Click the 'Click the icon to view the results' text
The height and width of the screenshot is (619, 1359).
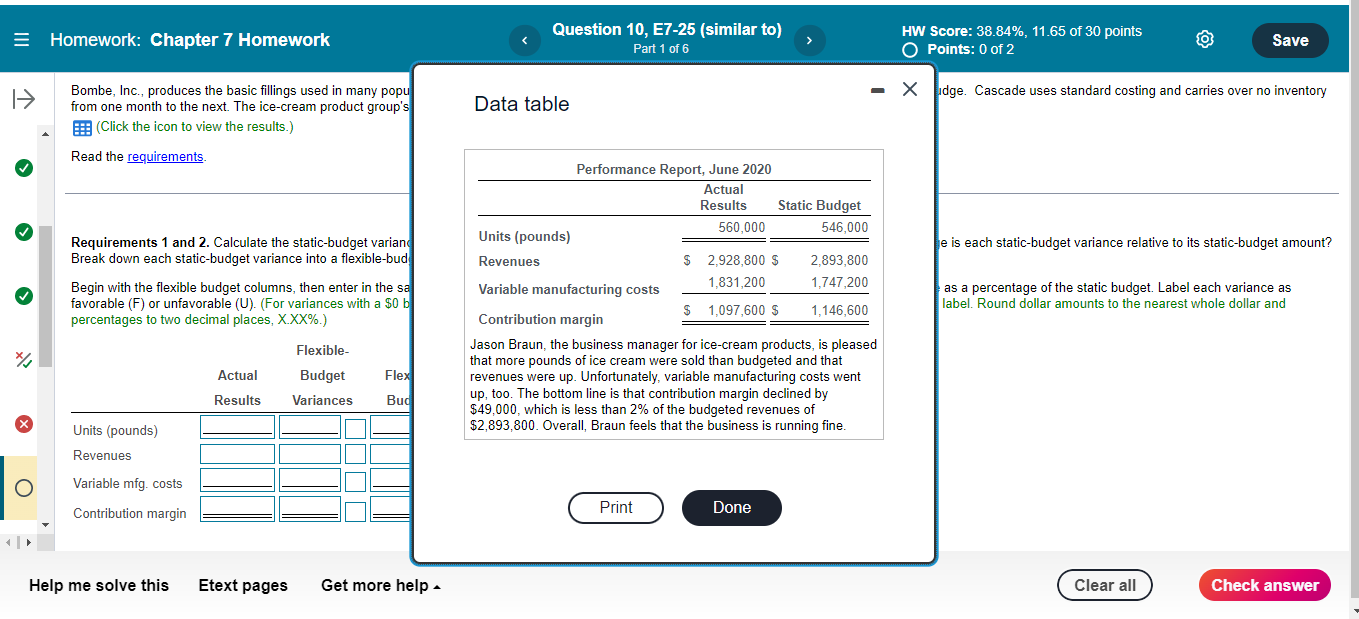(x=194, y=127)
